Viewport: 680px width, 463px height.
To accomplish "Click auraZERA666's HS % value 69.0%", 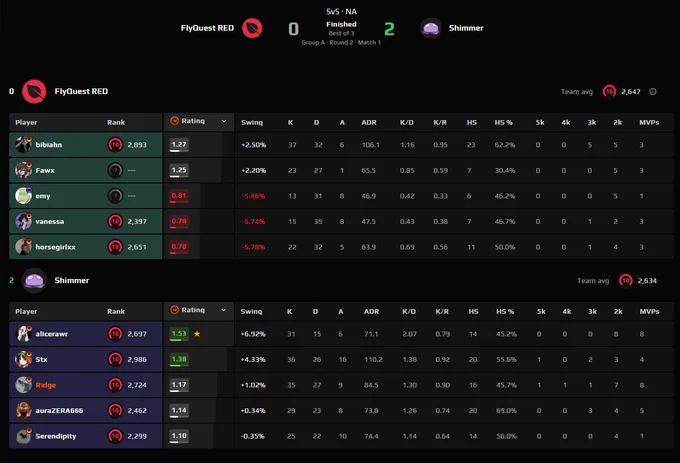I will (506, 411).
